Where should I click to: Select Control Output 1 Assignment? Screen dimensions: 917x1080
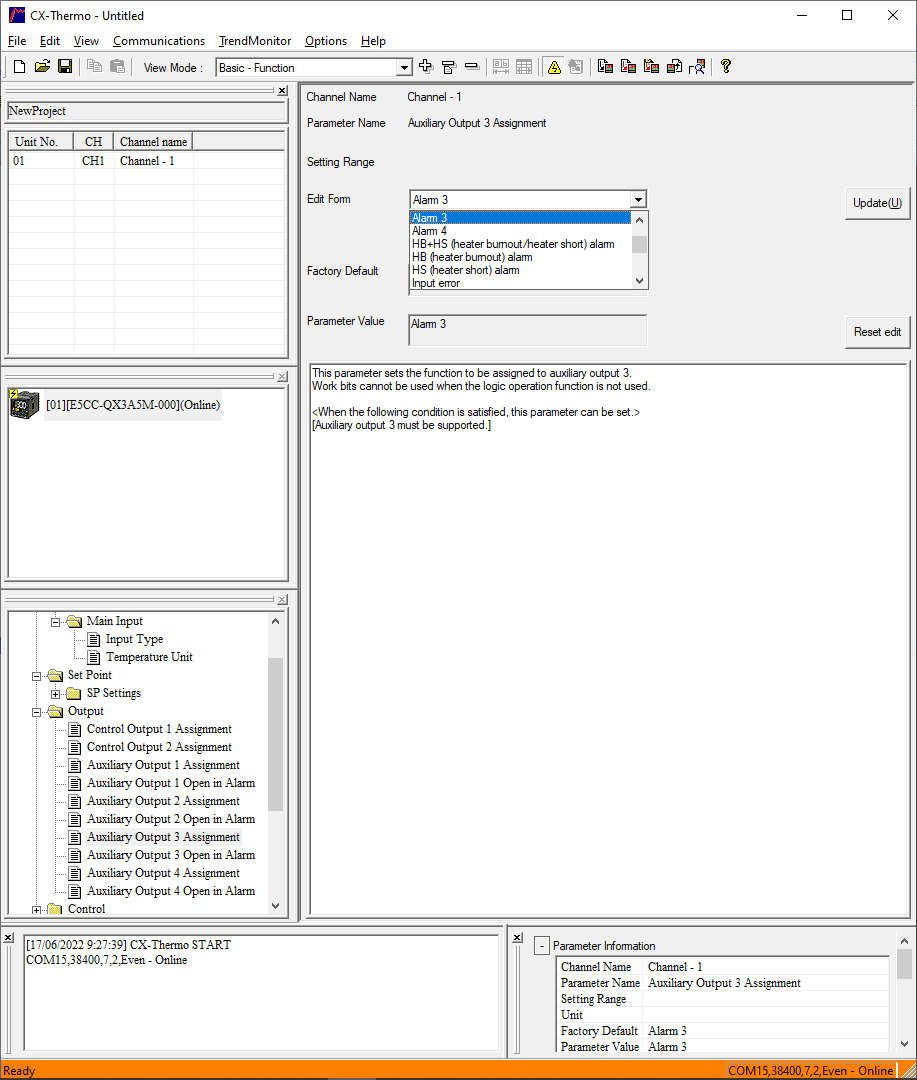[159, 729]
